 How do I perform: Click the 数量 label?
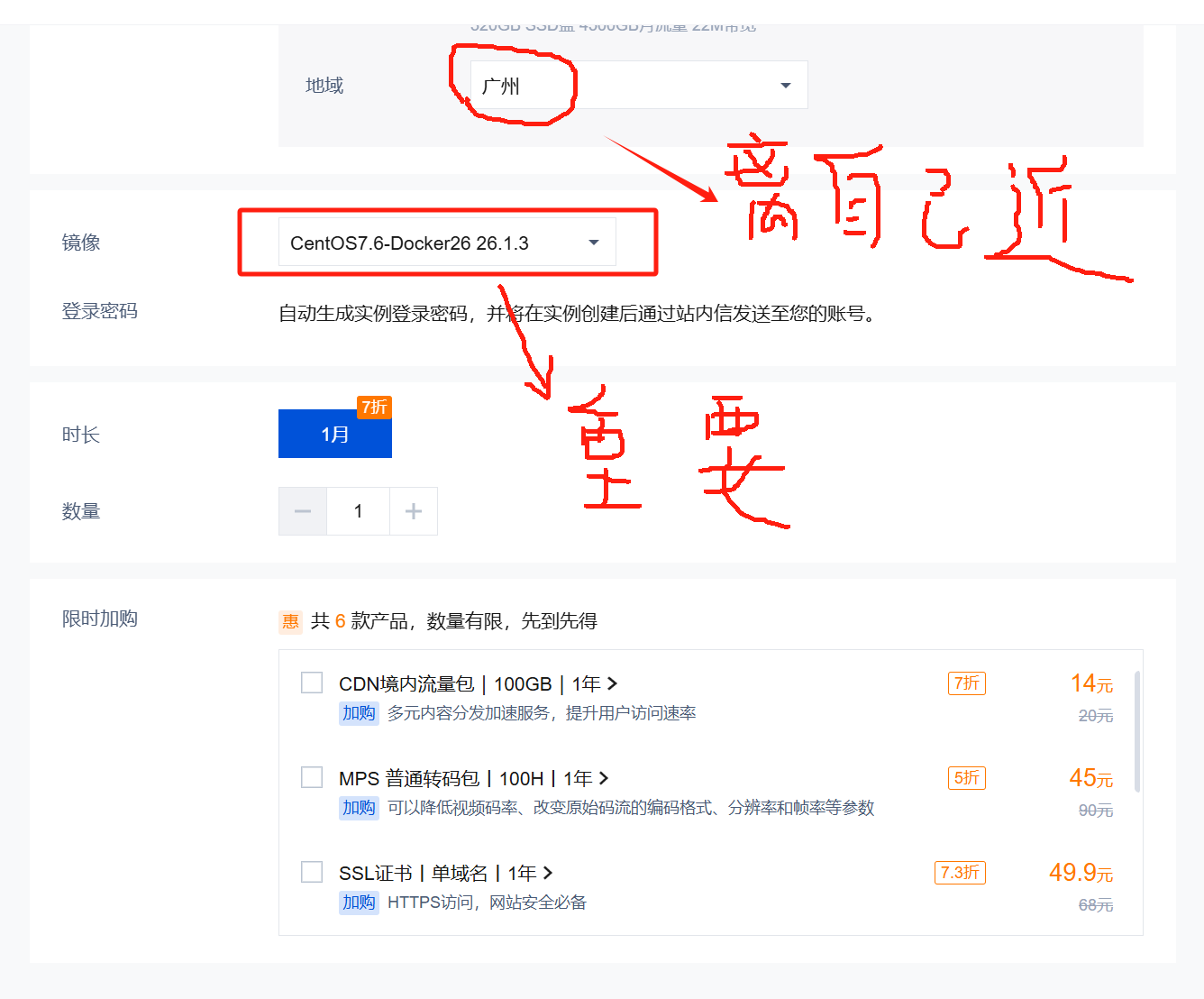pos(80,511)
